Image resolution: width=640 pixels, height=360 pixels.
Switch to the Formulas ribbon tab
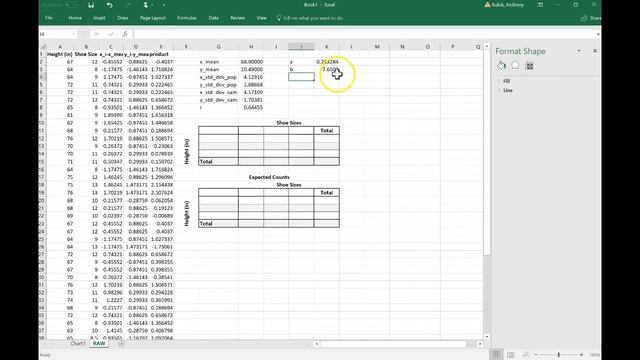tap(187, 18)
